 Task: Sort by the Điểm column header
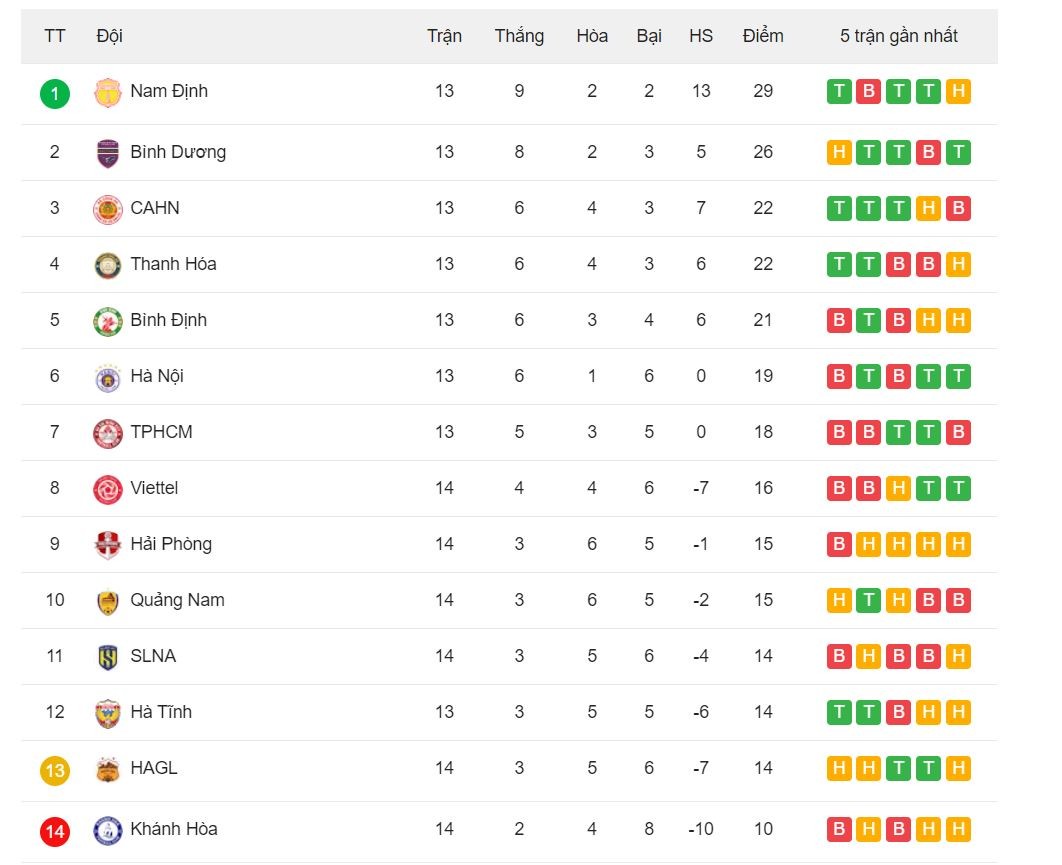pyautogui.click(x=763, y=36)
